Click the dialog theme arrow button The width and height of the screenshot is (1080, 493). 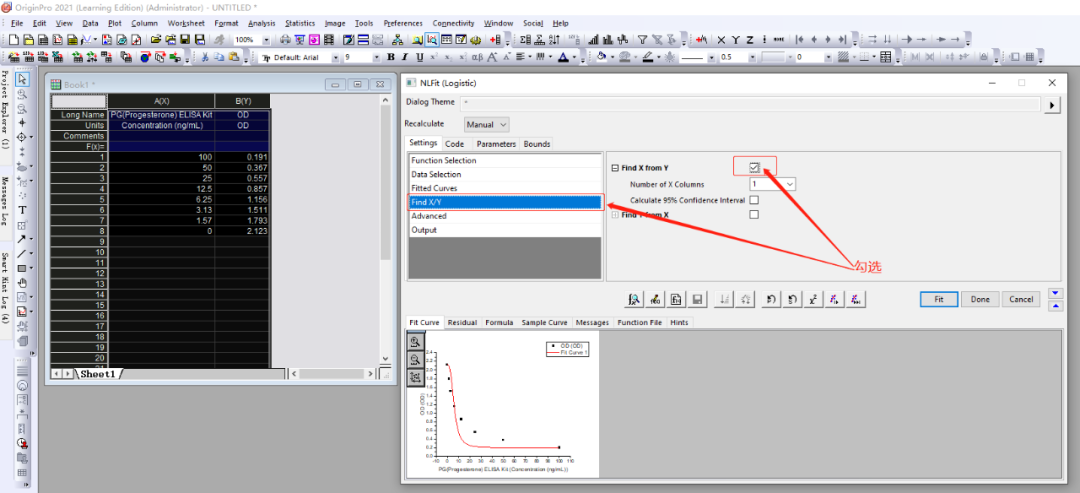click(1051, 103)
